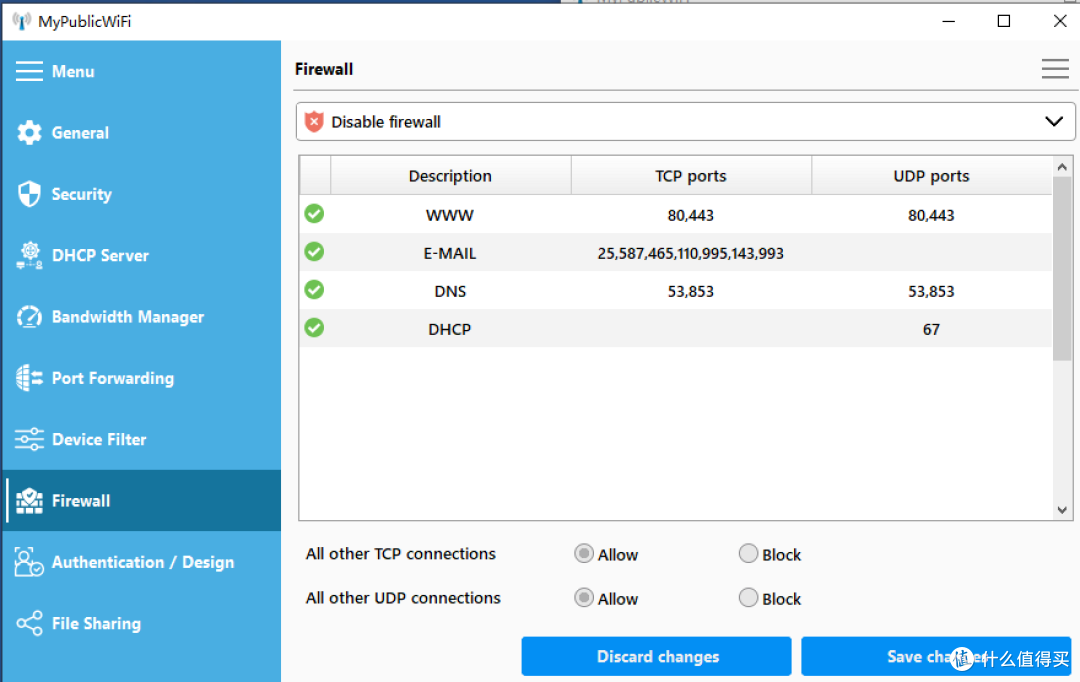Open Authentication / Design user icon
This screenshot has height=682, width=1080.
pyautogui.click(x=29, y=562)
